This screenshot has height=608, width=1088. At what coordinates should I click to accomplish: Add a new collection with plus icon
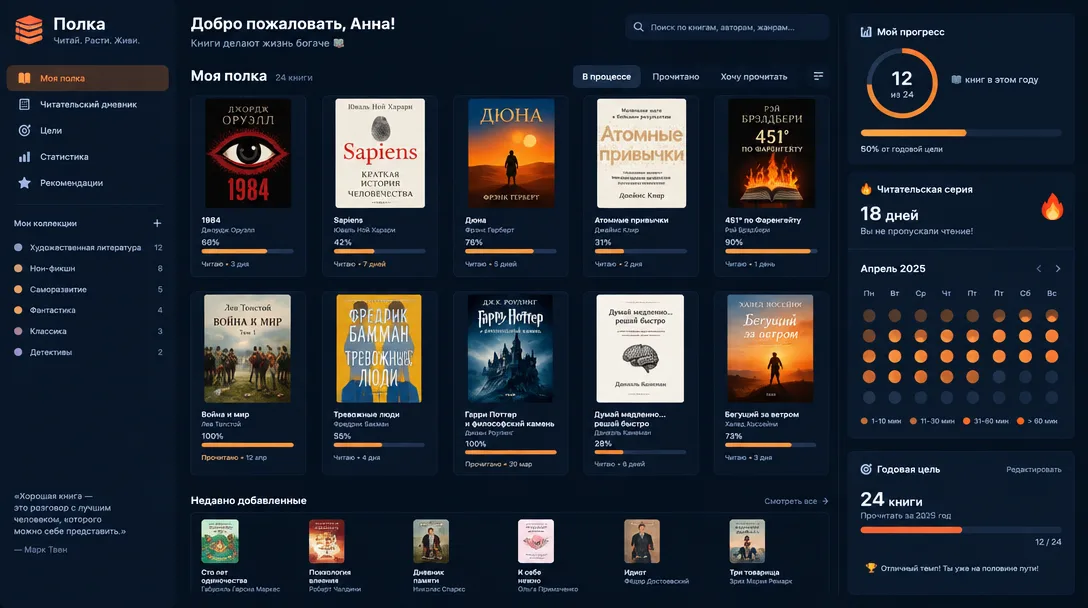157,223
